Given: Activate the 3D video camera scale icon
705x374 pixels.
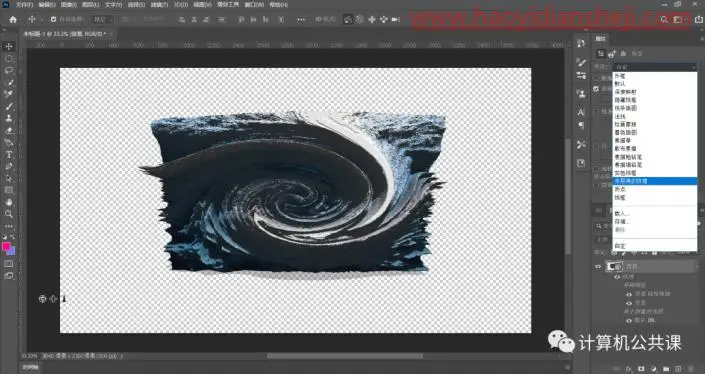Looking at the screenshot, I should 396,19.
